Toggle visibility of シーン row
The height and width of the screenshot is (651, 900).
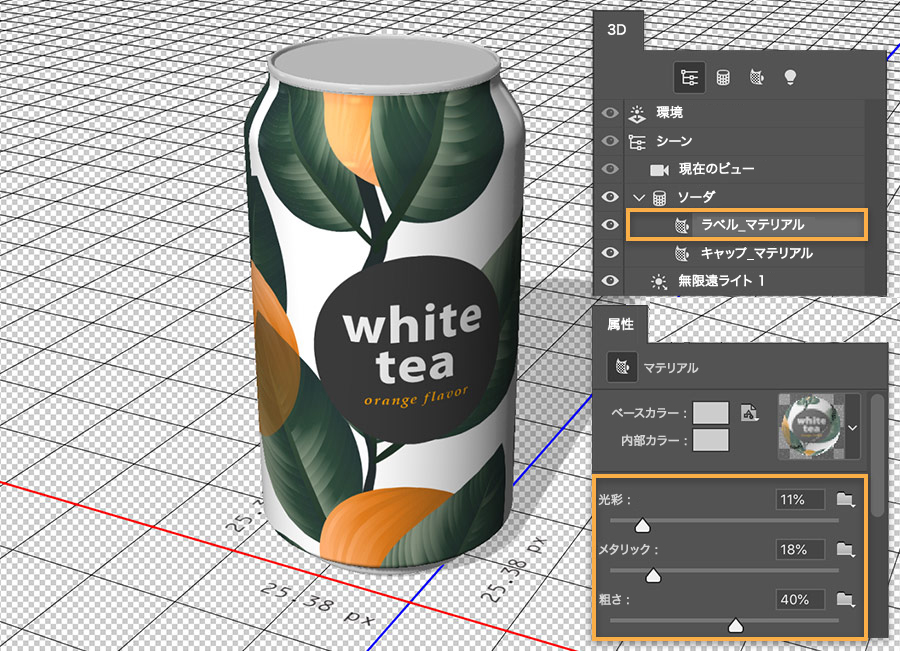coord(610,141)
